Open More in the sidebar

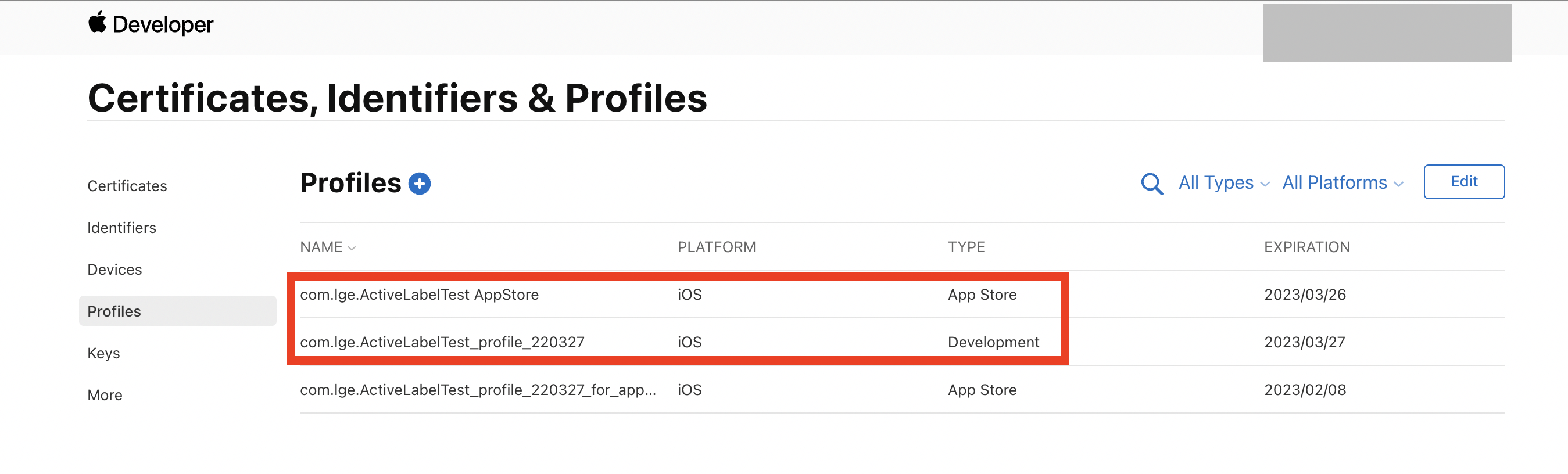[105, 395]
